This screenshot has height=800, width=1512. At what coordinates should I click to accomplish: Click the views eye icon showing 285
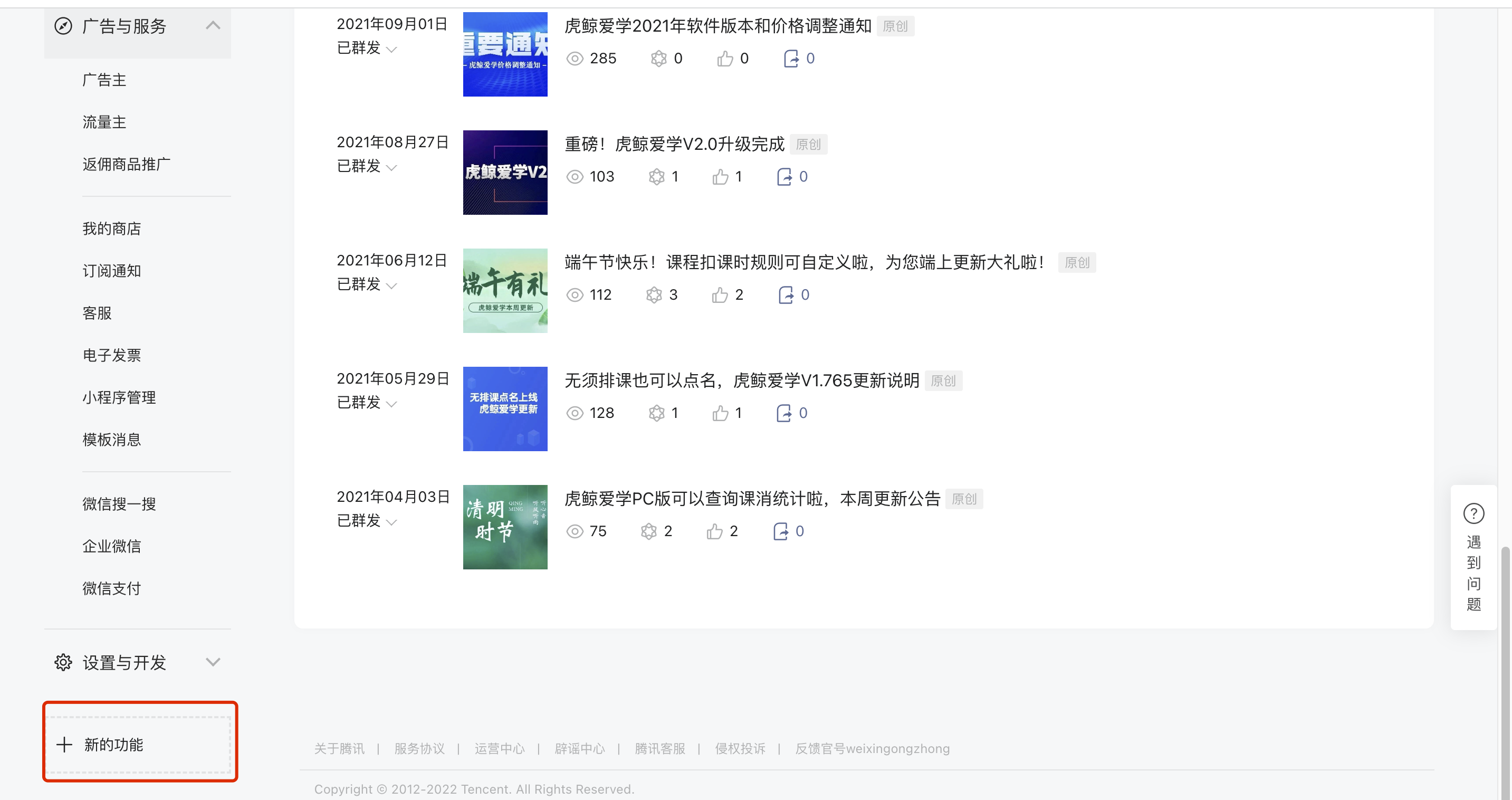(x=575, y=59)
